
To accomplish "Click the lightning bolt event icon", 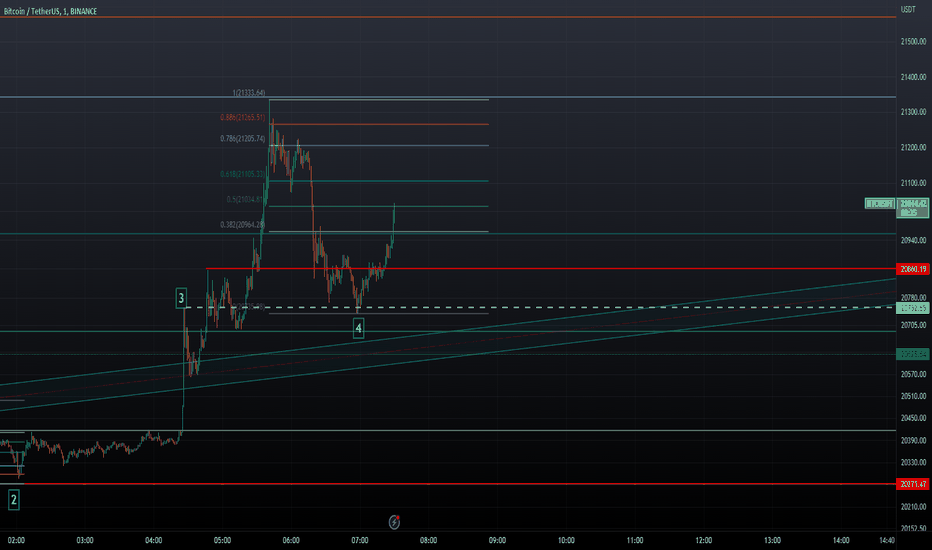I will (x=394, y=522).
